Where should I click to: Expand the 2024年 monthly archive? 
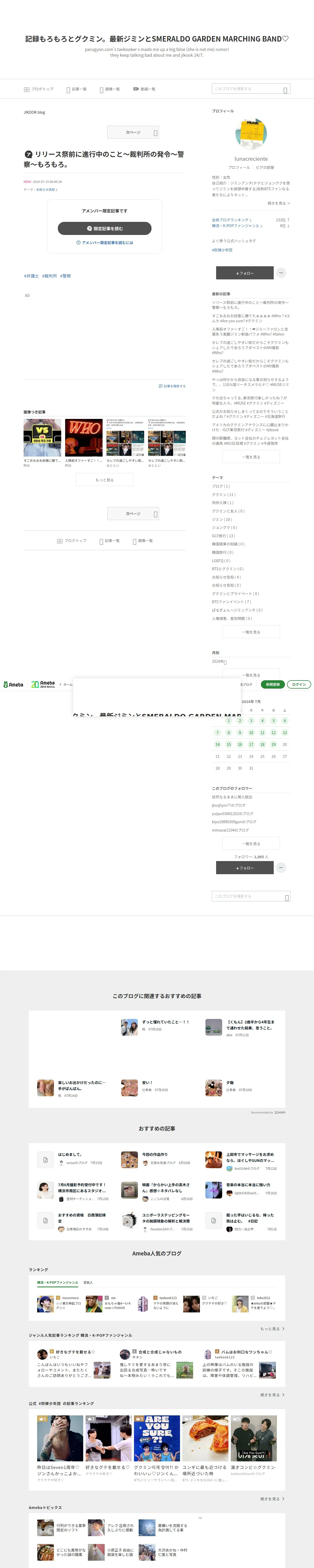pos(220,662)
